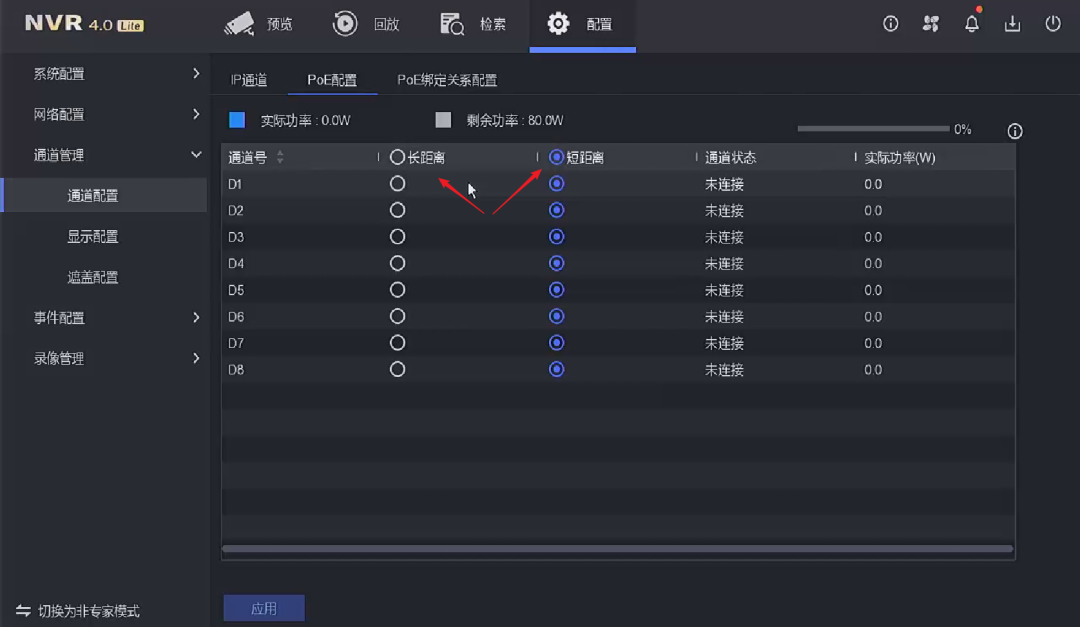The image size is (1080, 627).
Task: Set D3 to 长距离
Action: (x=397, y=237)
